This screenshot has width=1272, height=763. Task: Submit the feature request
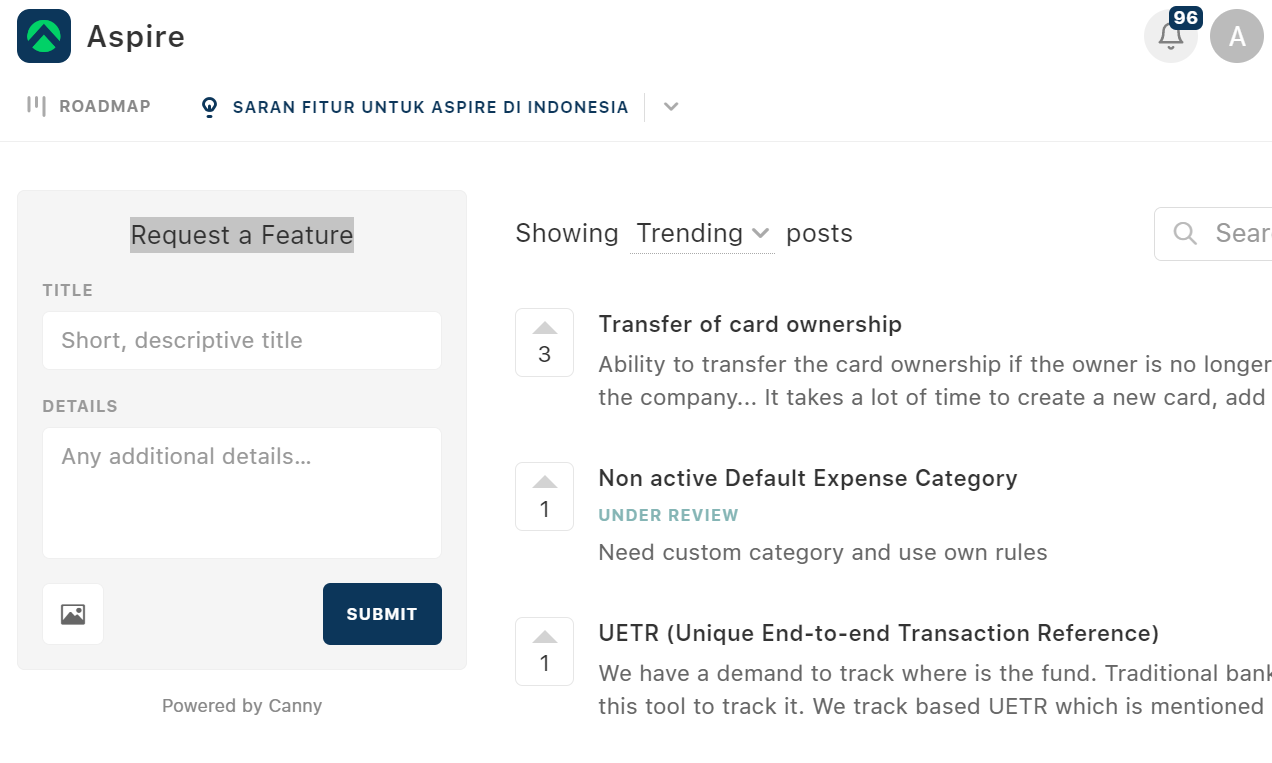382,614
